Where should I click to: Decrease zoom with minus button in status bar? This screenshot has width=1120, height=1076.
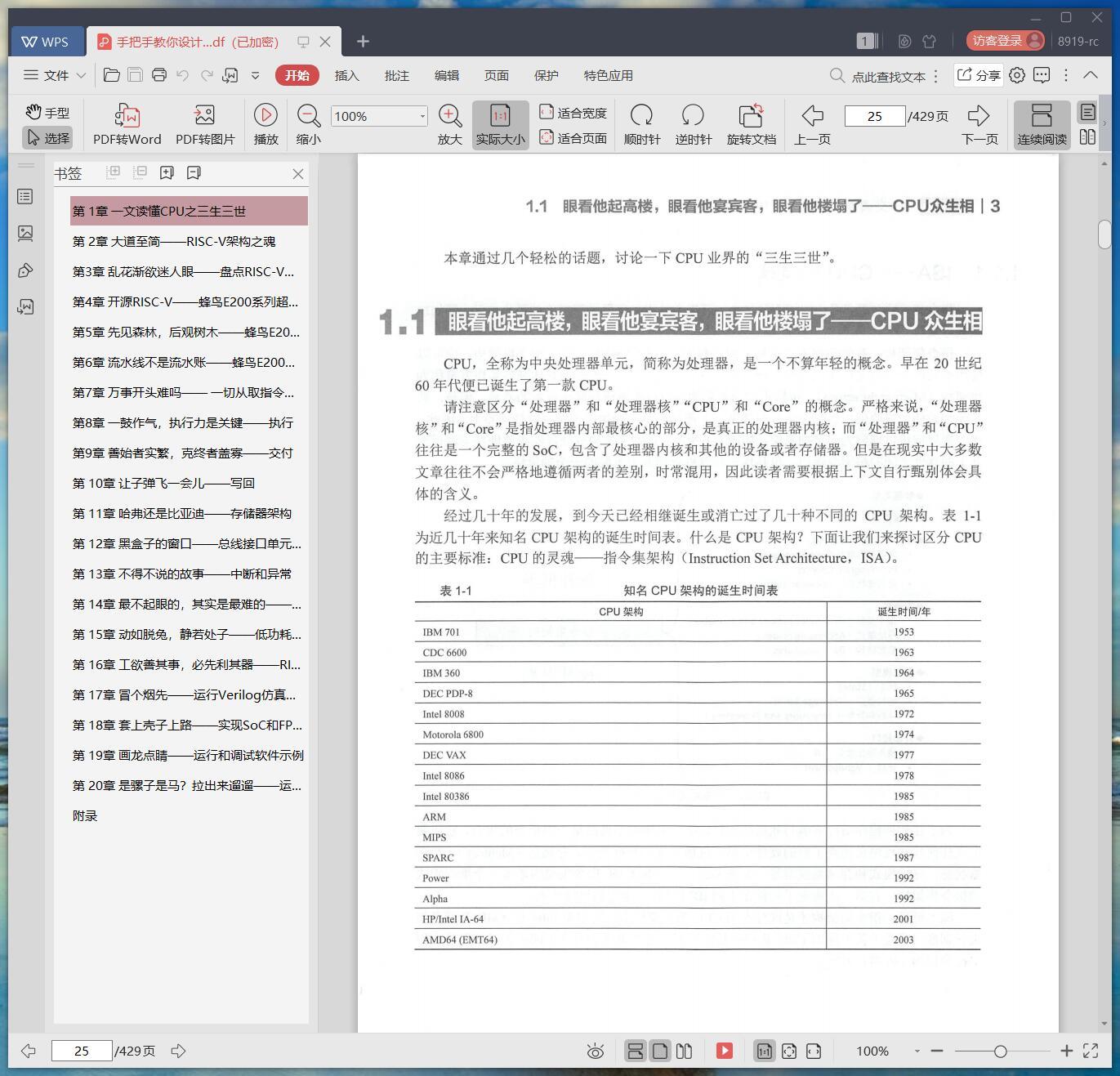(937, 1051)
